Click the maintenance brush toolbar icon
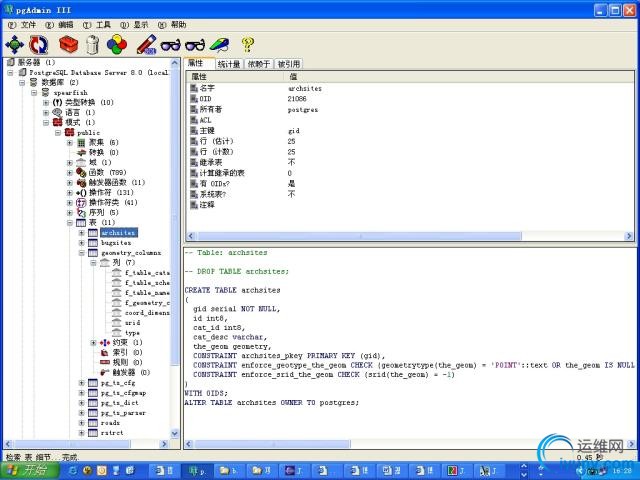The height and width of the screenshot is (480, 640). click(220, 44)
